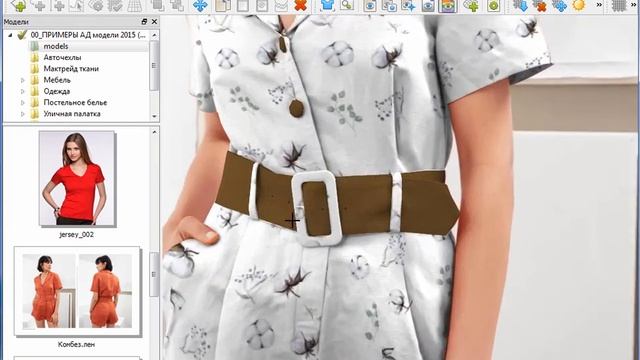
Task: Click the green plus add icon
Action: click(18, 5)
